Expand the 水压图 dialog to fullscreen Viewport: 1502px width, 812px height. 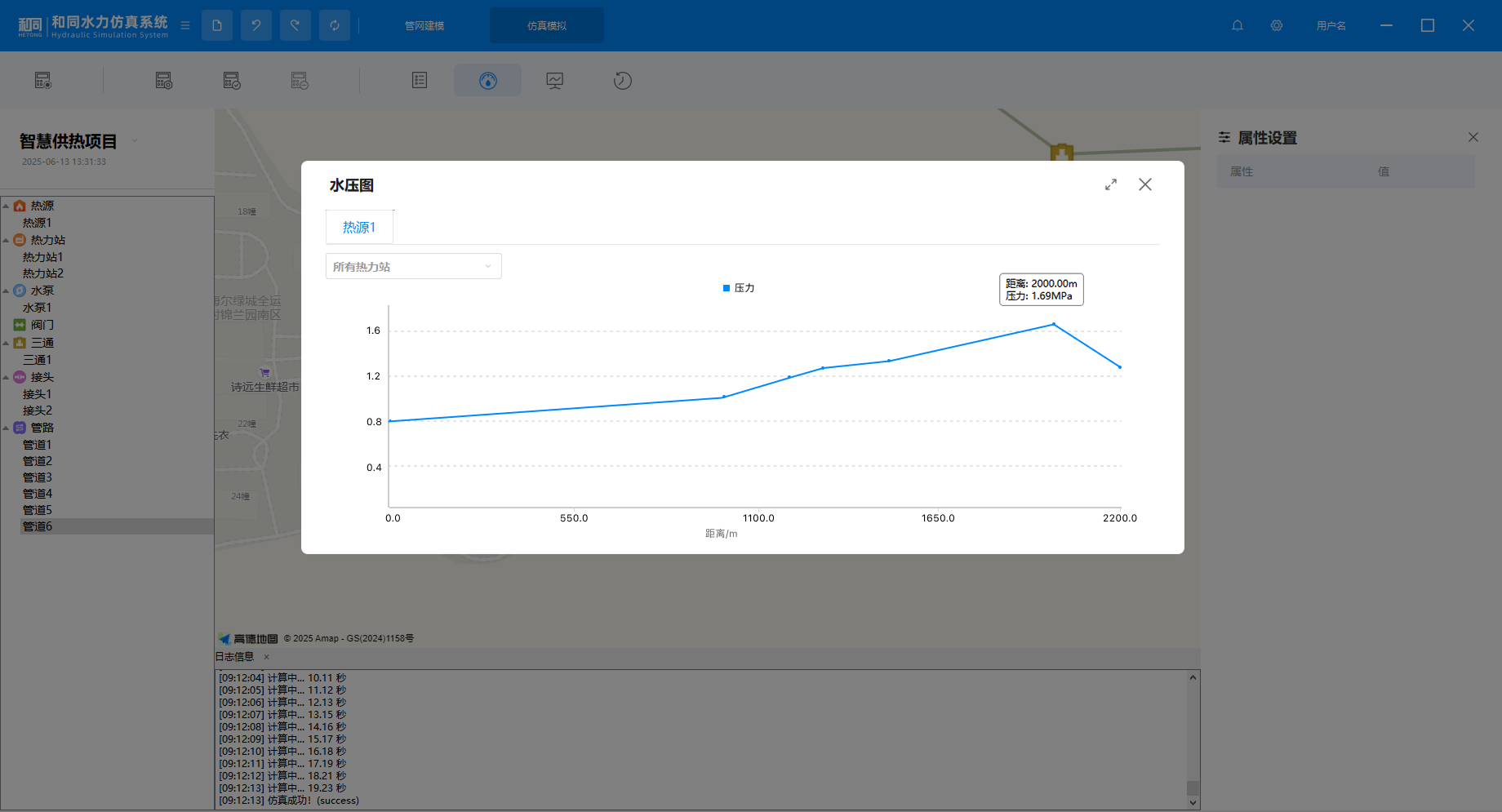[x=1111, y=185]
